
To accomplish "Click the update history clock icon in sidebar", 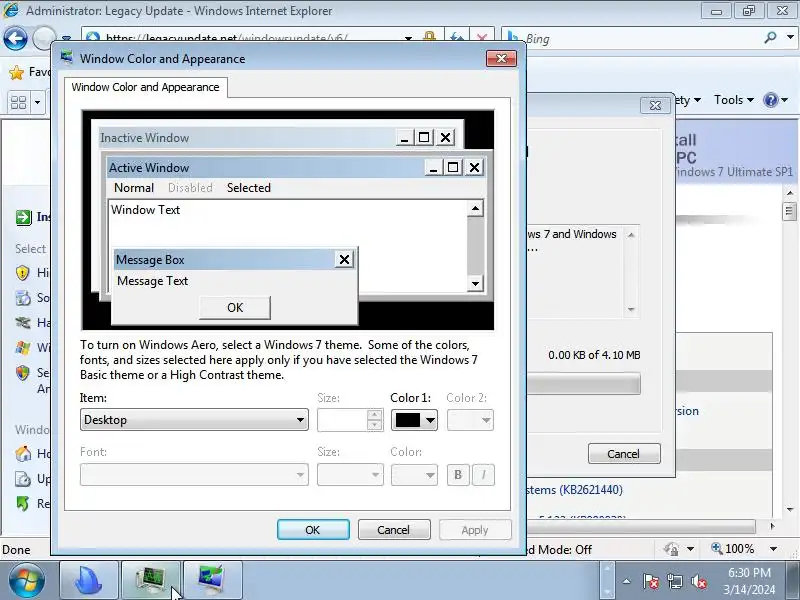I will [23, 479].
